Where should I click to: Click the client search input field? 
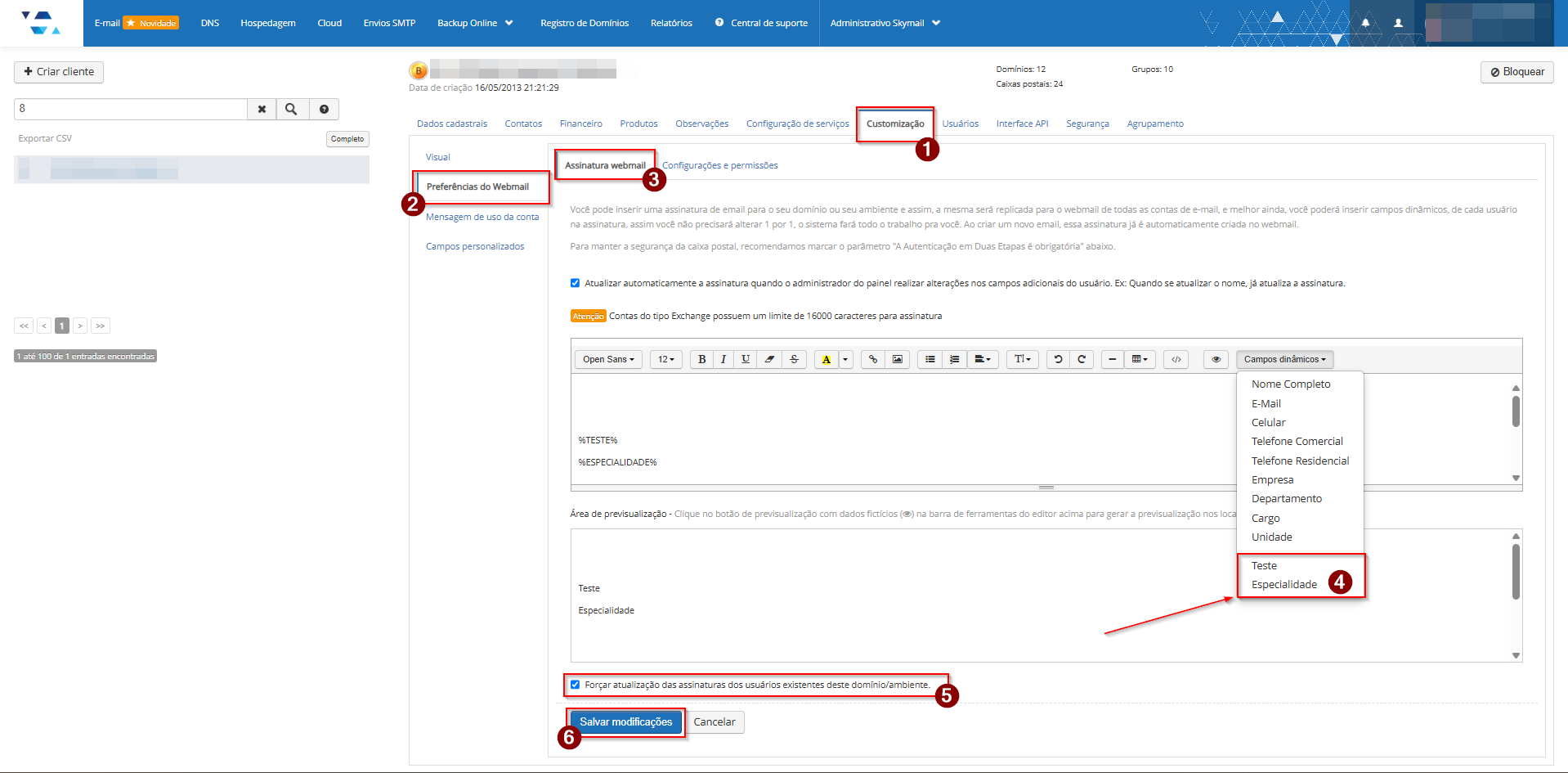coord(131,109)
